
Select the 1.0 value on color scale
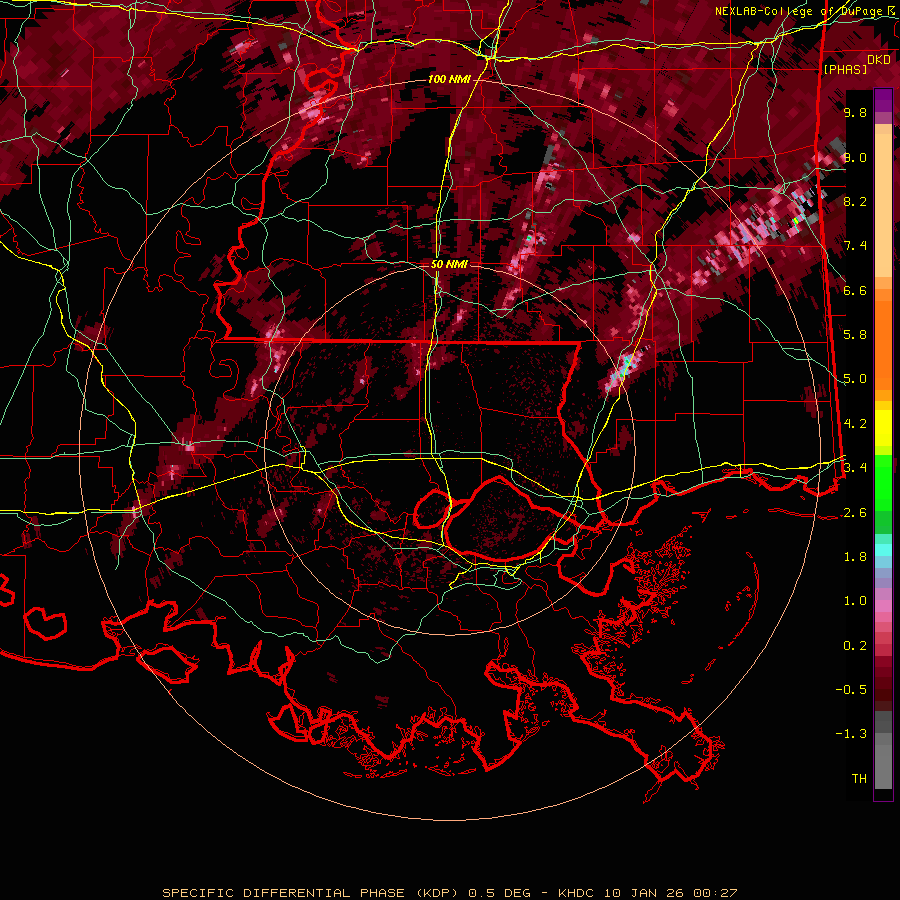pyautogui.click(x=855, y=601)
